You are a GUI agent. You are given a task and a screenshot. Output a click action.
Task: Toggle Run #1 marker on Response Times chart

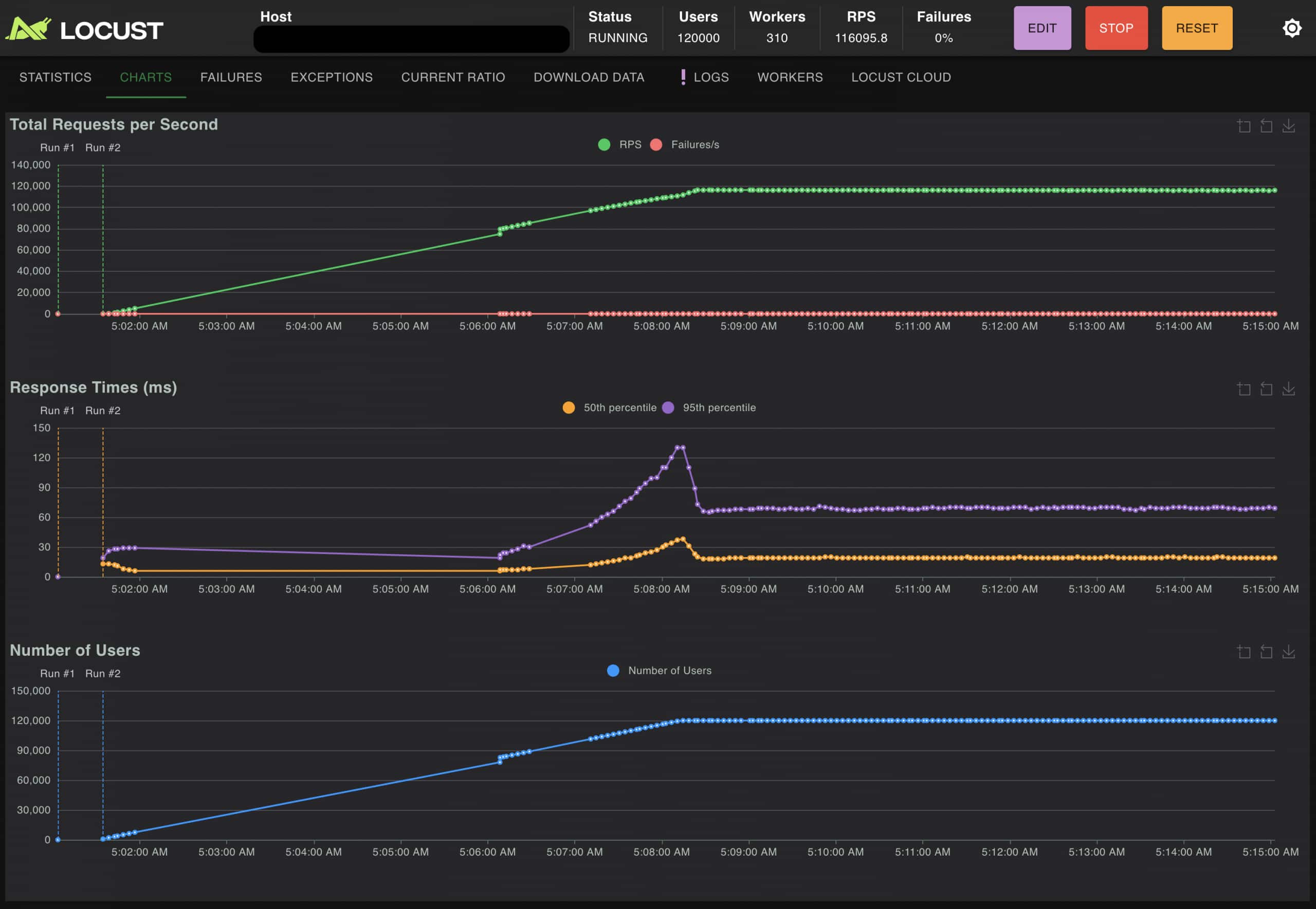tap(57, 410)
